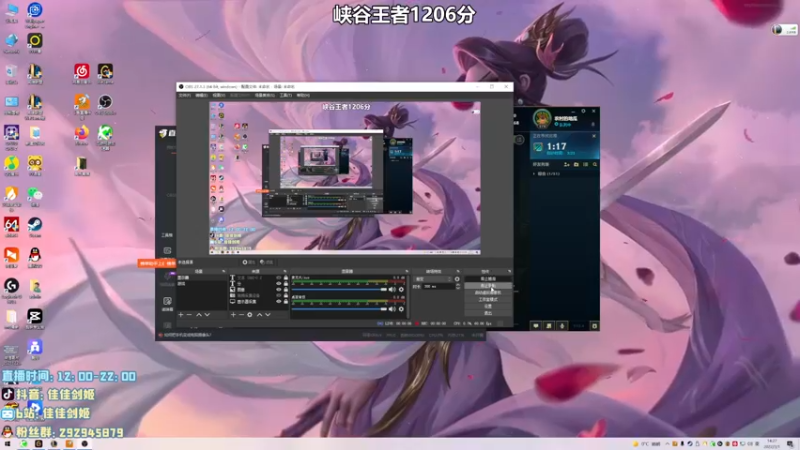
Task: Open NetEase Cloud Music desktop icon
Action: 82,71
